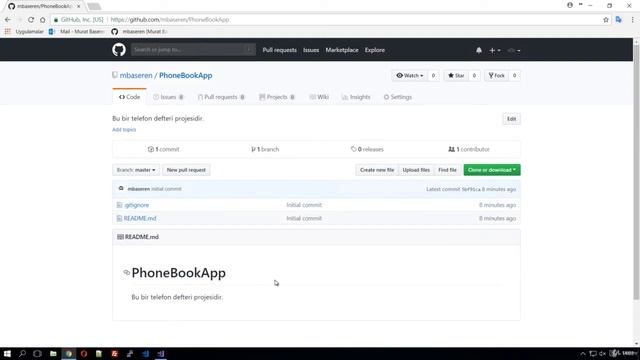Click 'Initial commit' message in README.md row

coord(304,218)
